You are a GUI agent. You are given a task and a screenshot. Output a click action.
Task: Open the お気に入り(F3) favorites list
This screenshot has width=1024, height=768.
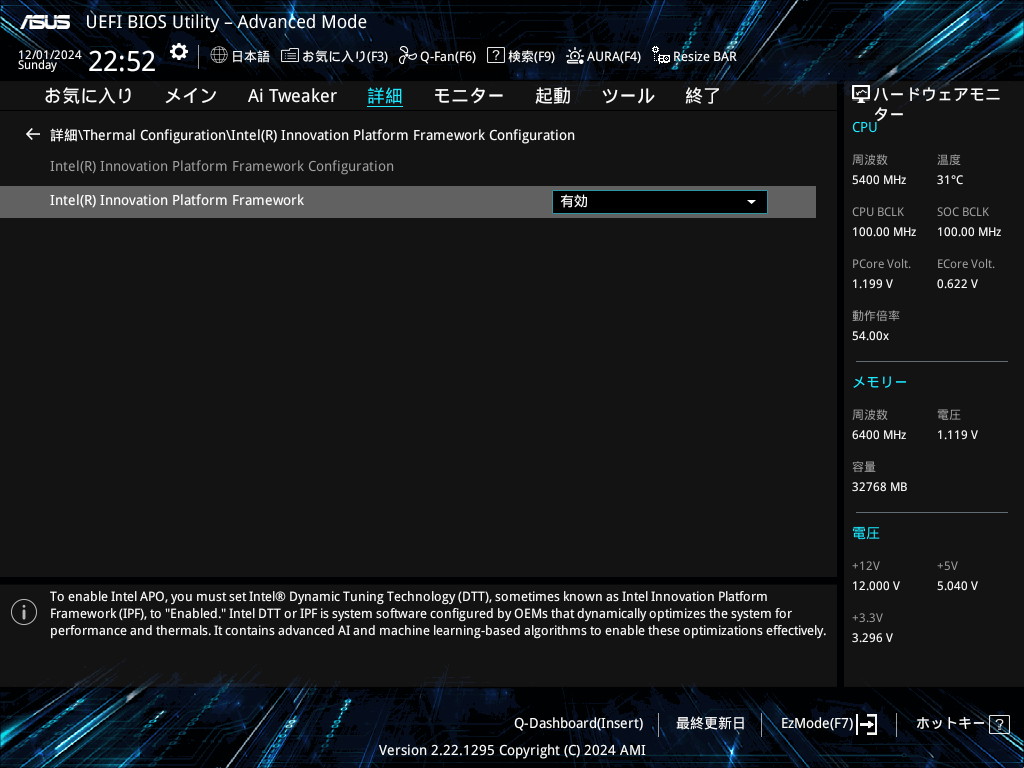pos(334,56)
